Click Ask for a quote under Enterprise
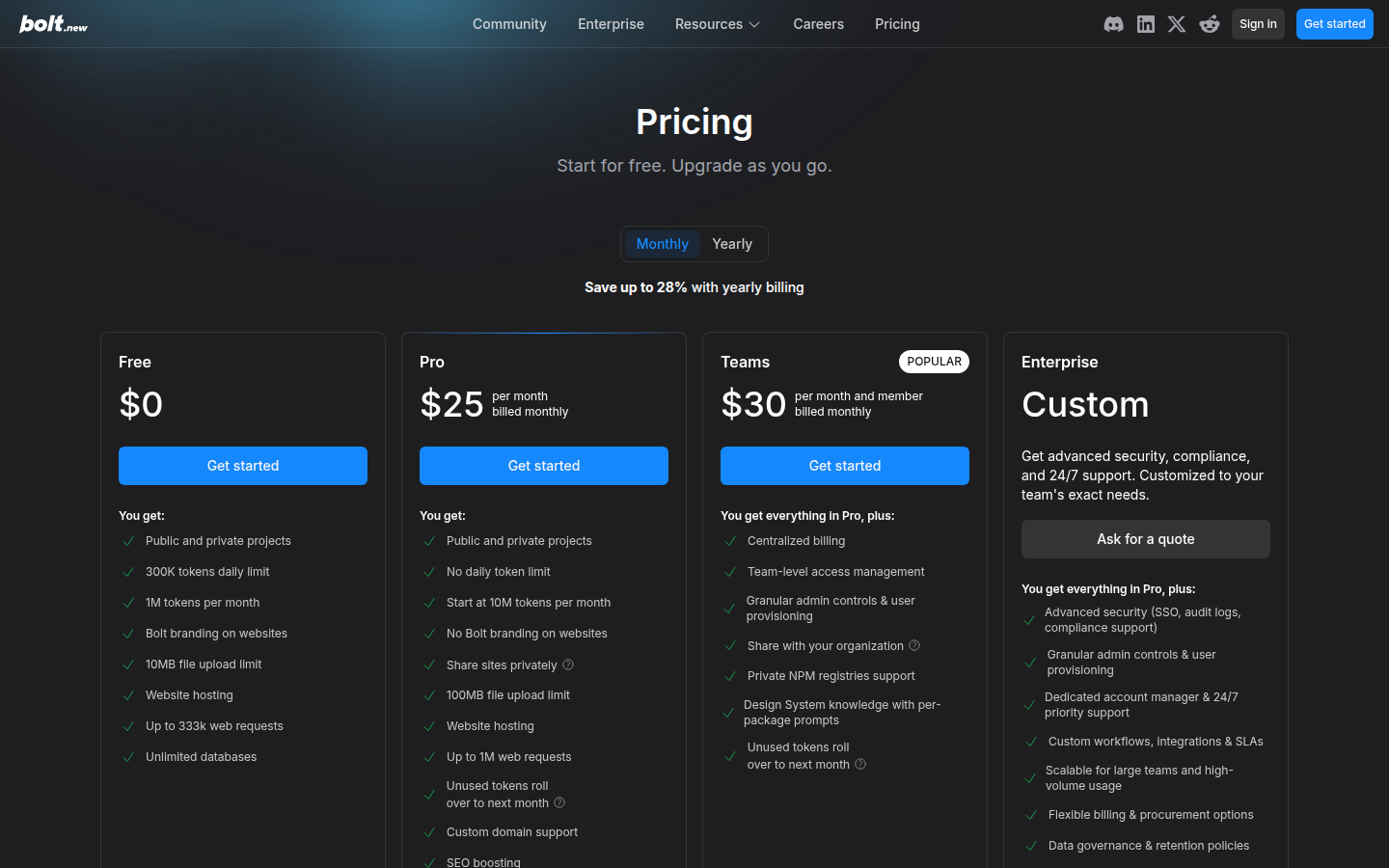Image resolution: width=1389 pixels, height=868 pixels. [x=1145, y=539]
